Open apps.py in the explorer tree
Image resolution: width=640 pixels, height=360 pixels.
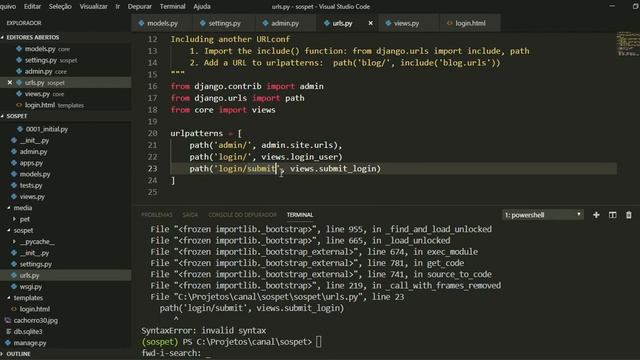[x=66, y=163]
